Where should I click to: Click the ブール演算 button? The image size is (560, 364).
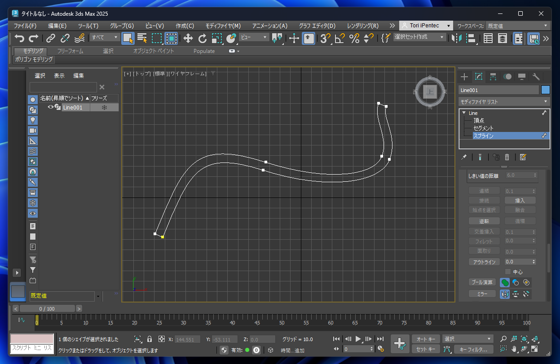[x=482, y=282]
